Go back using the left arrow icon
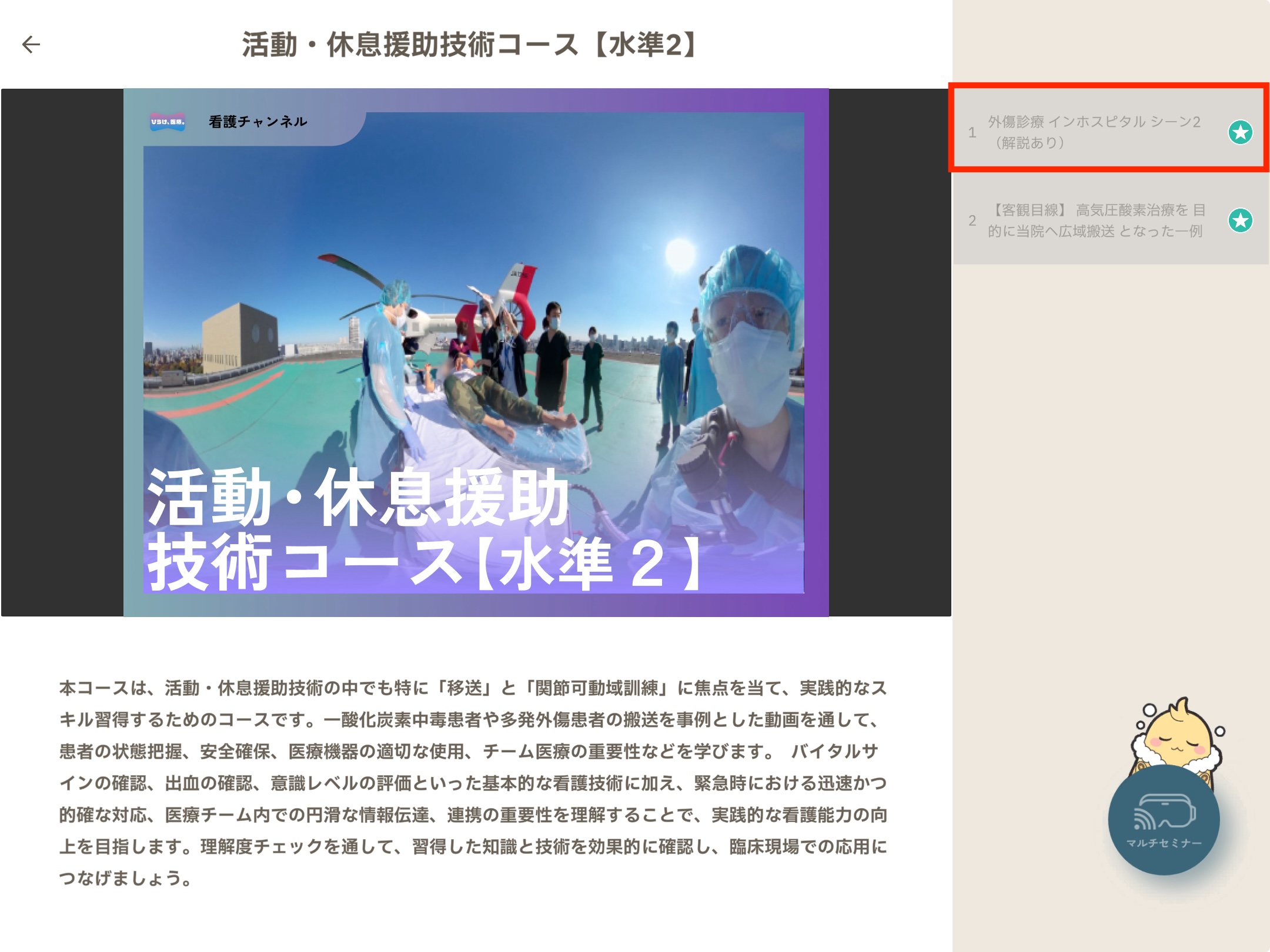The height and width of the screenshot is (952, 1270). (x=31, y=44)
